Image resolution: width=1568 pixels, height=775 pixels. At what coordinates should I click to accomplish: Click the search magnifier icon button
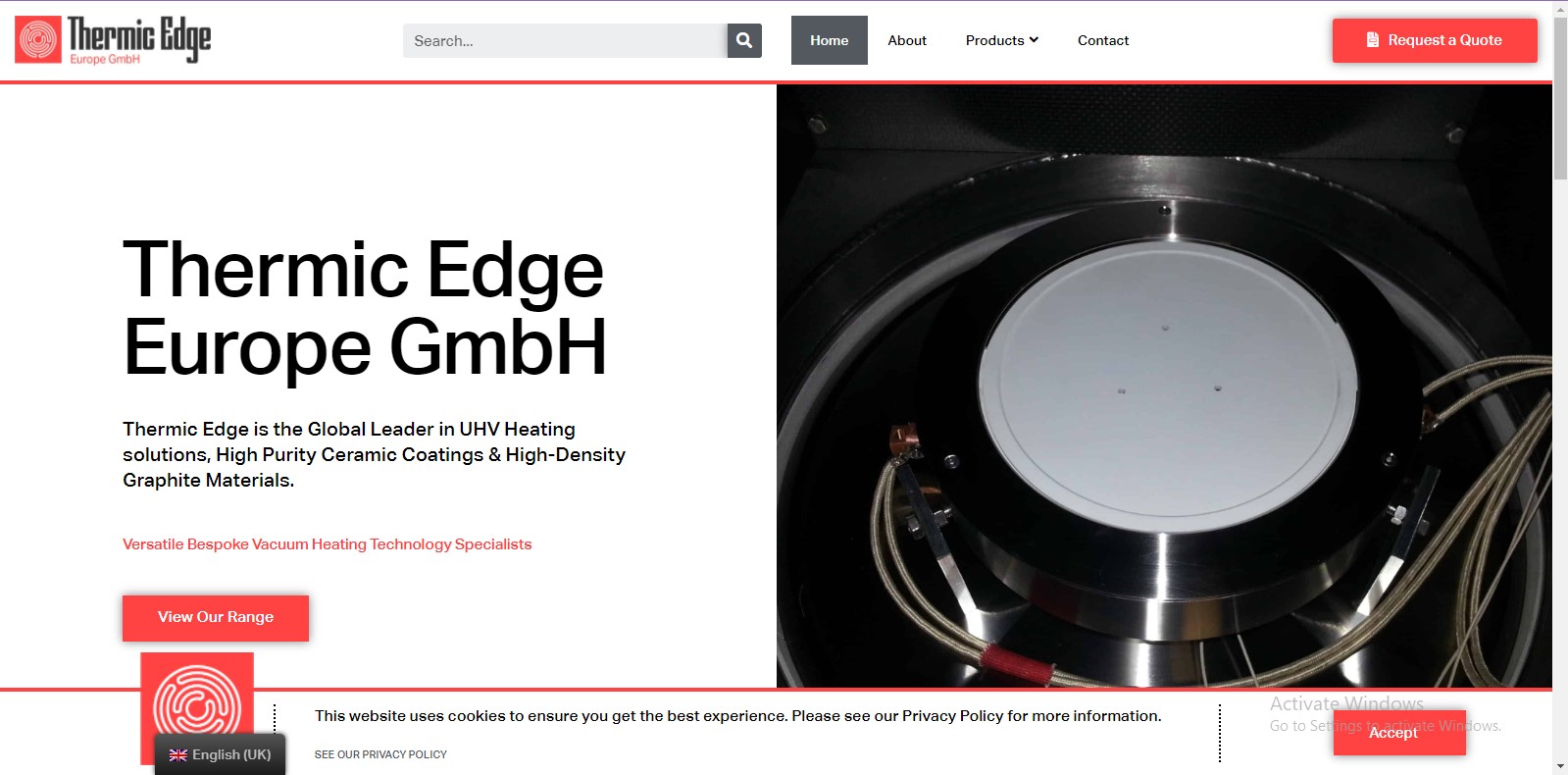(x=744, y=40)
